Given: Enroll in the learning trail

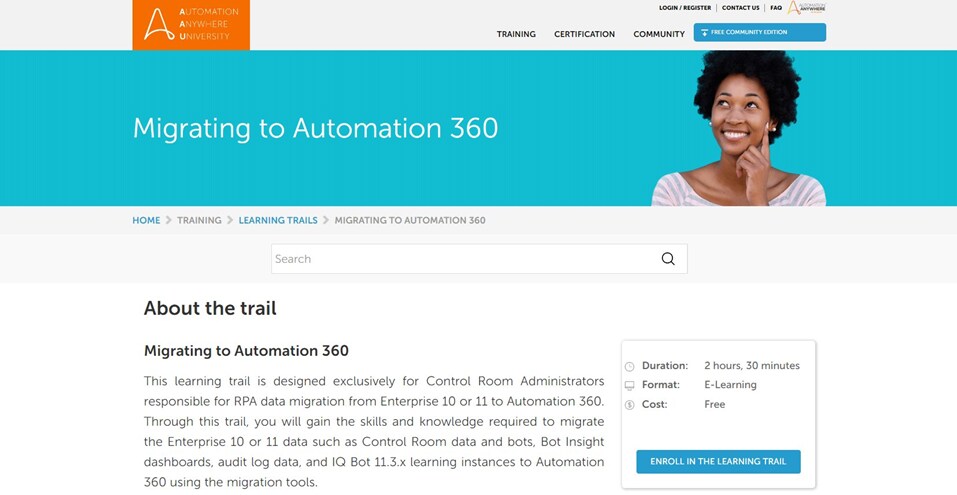Looking at the screenshot, I should pos(718,461).
